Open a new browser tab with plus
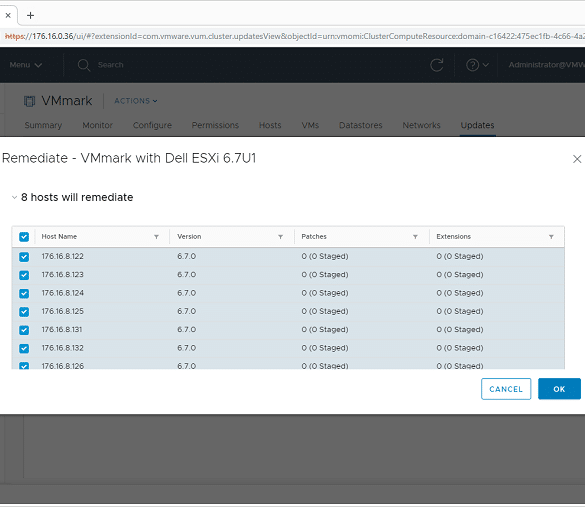The width and height of the screenshot is (585, 507). click(x=31, y=15)
